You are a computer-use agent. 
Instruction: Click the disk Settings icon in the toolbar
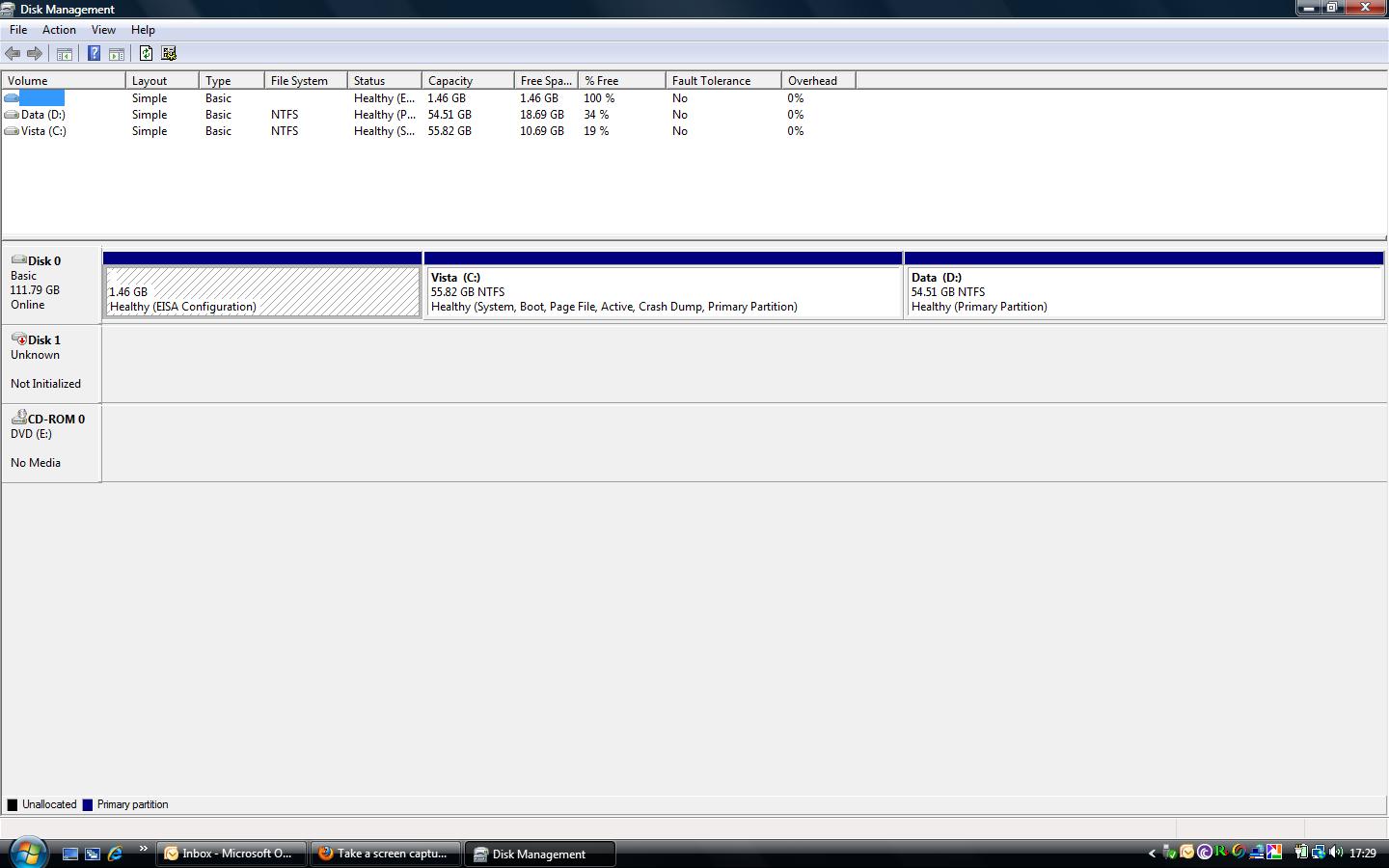tap(169, 54)
